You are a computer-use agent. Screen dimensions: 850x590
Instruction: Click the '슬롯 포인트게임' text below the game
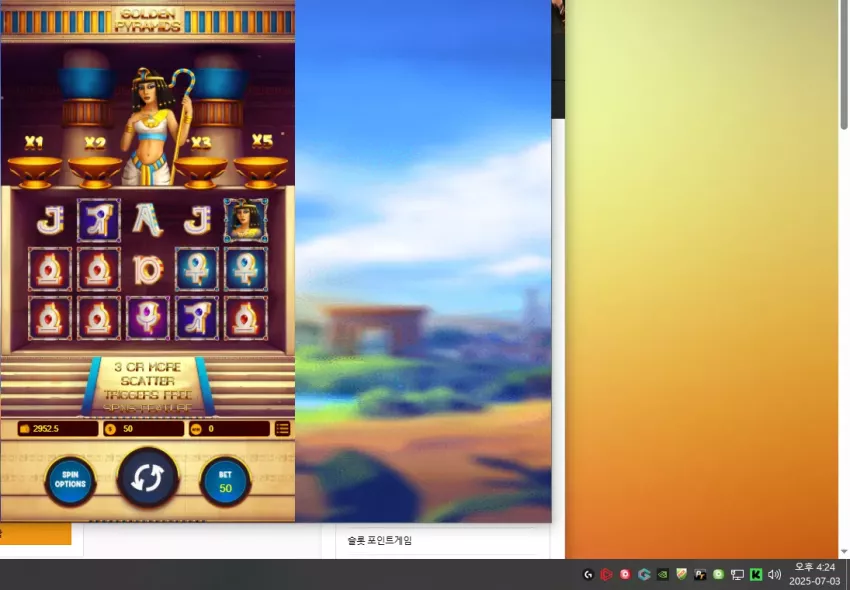click(x=379, y=541)
